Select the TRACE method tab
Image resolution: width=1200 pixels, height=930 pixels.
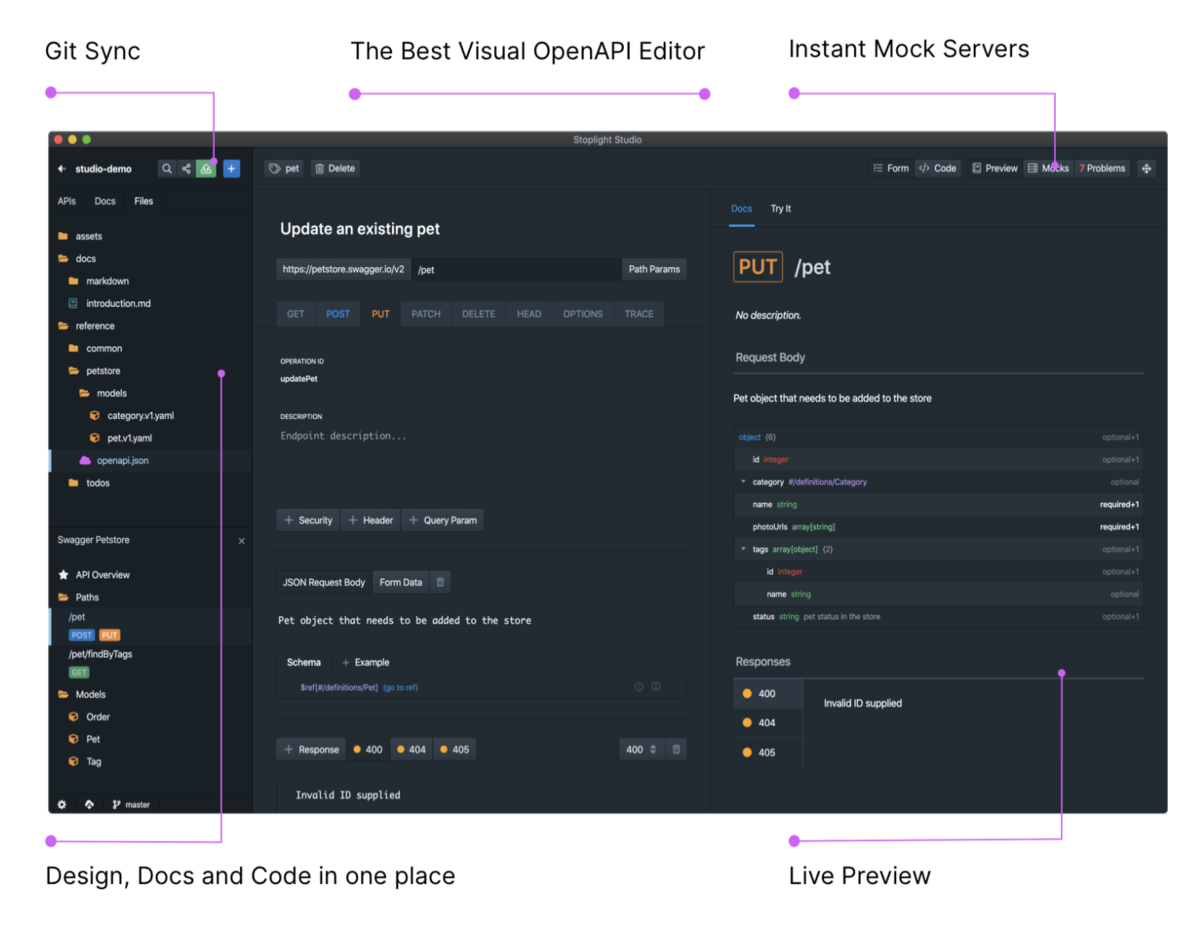coord(639,314)
